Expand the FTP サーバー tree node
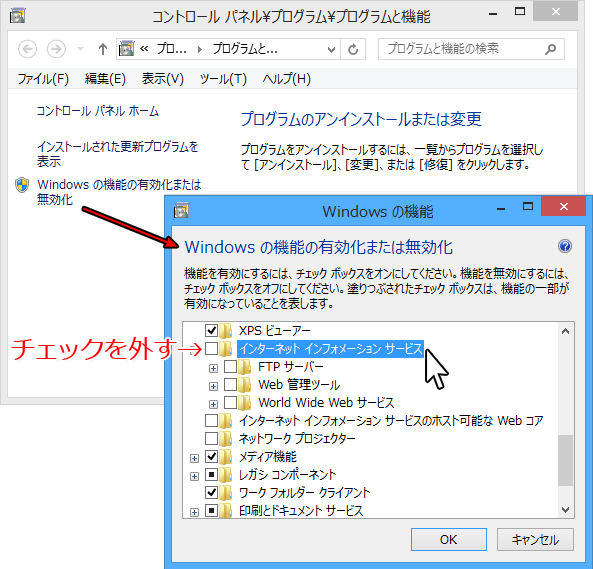The height and width of the screenshot is (569, 593). pos(213,368)
